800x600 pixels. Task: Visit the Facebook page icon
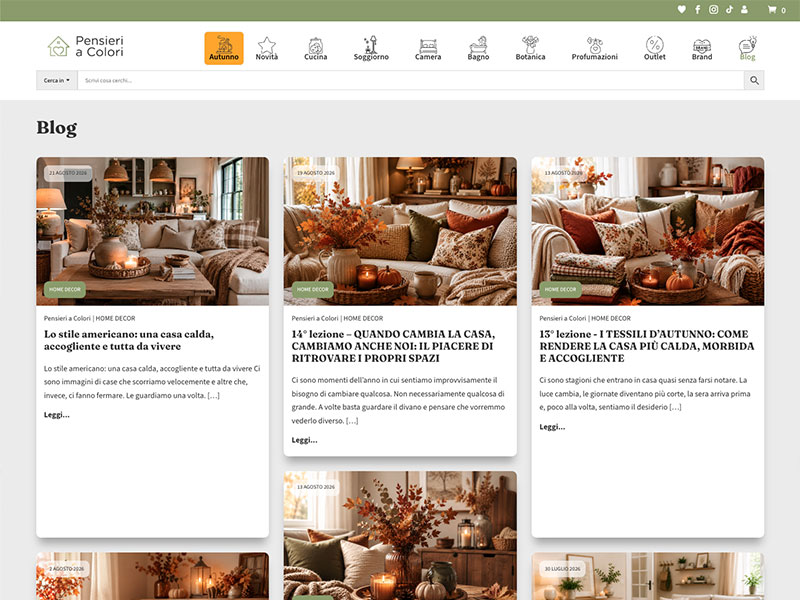coord(697,9)
